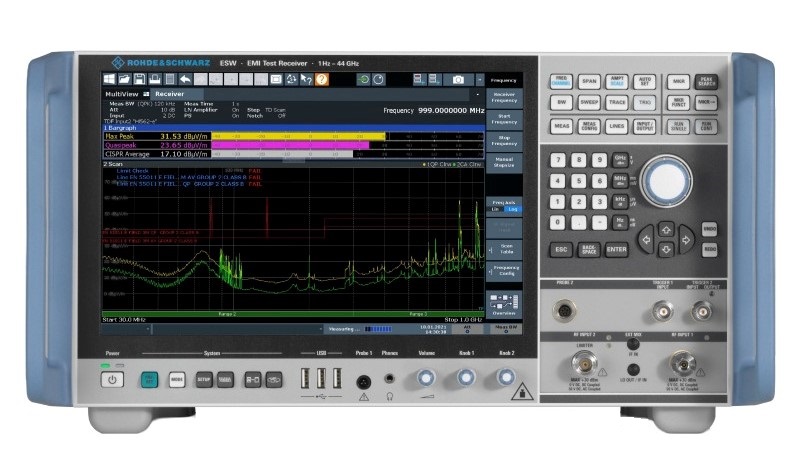Image resolution: width=799 pixels, height=474 pixels.
Task: Open the Frequency Config softkey dialog
Action: (x=503, y=271)
